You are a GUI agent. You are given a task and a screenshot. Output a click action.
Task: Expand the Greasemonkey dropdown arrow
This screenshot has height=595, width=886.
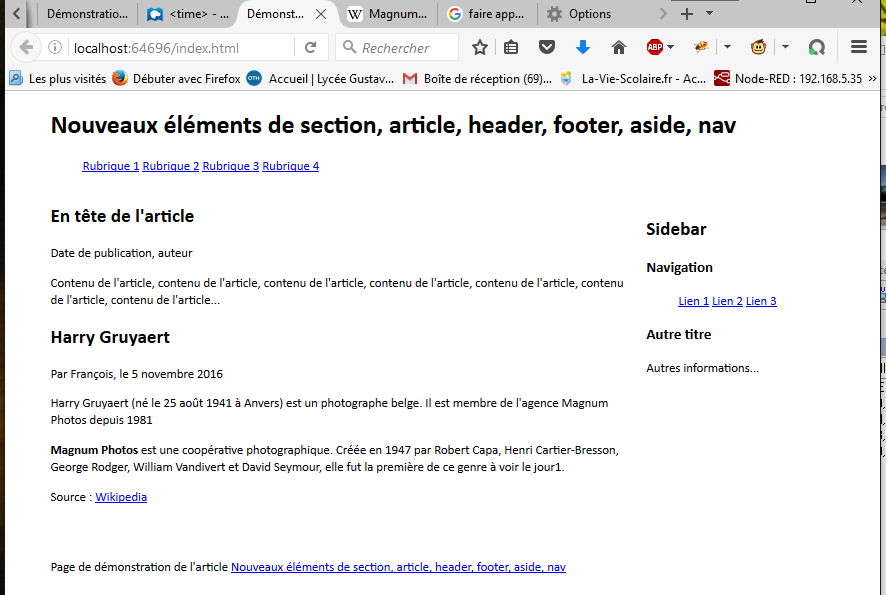[785, 47]
